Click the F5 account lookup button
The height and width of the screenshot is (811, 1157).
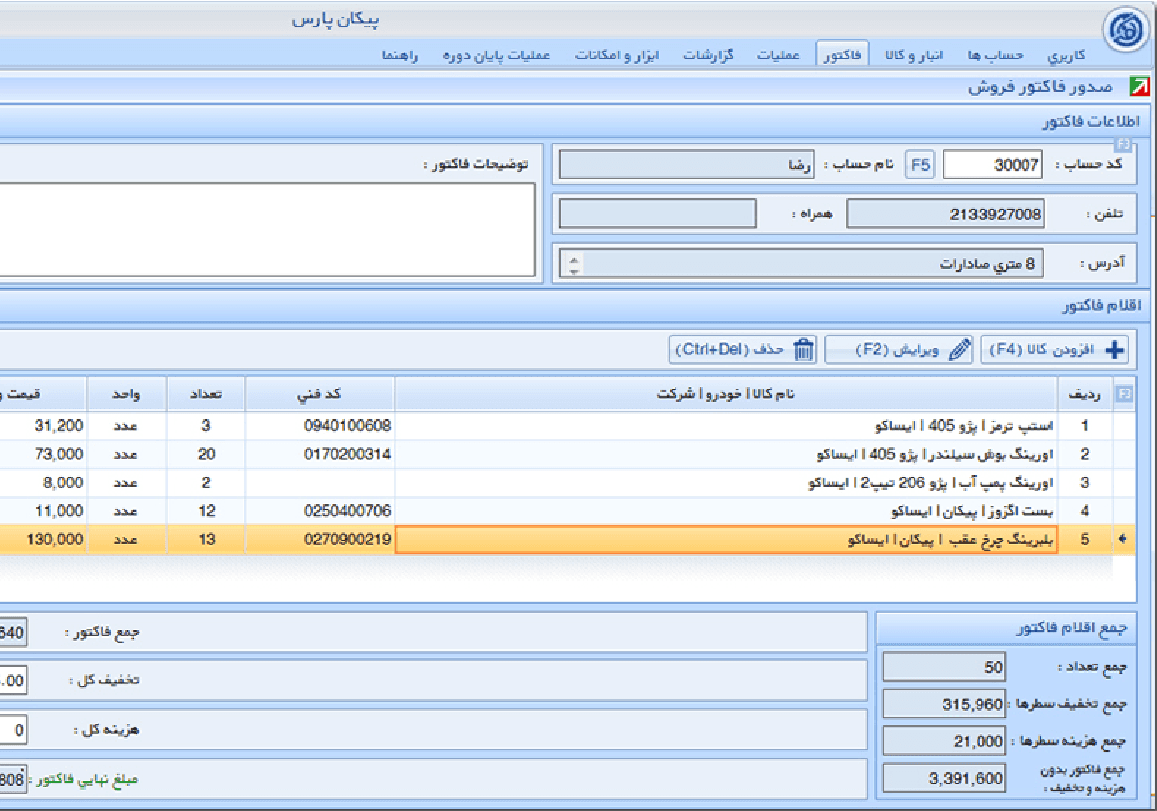coord(920,165)
